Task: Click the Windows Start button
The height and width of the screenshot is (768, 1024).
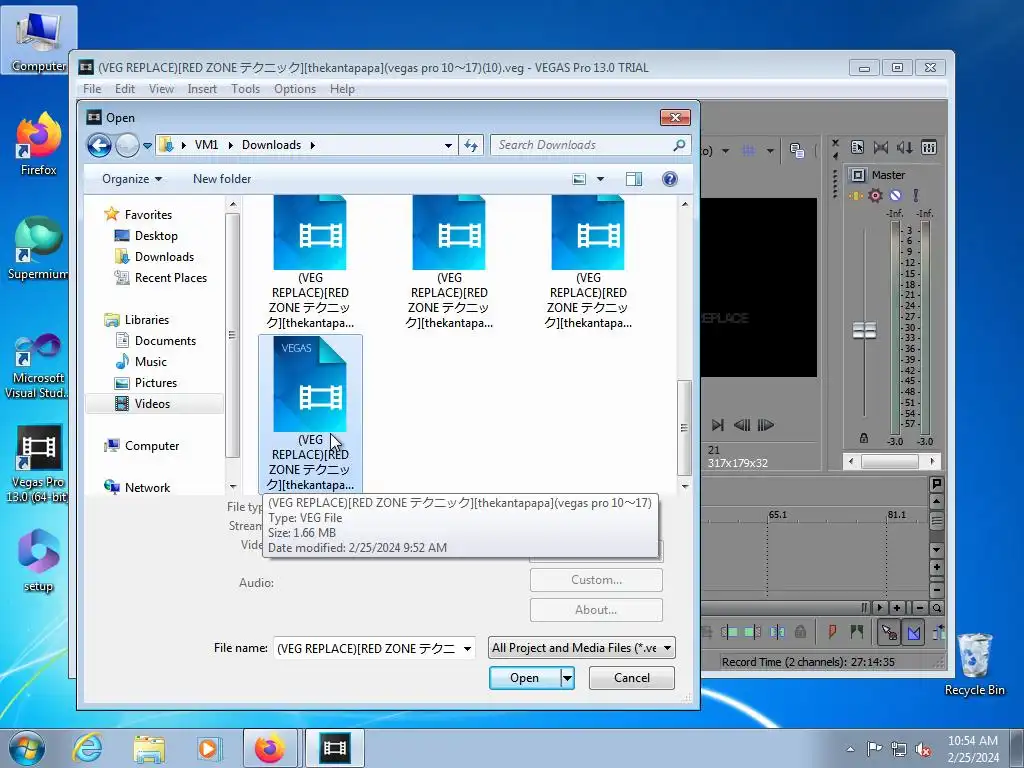Action: (x=27, y=748)
